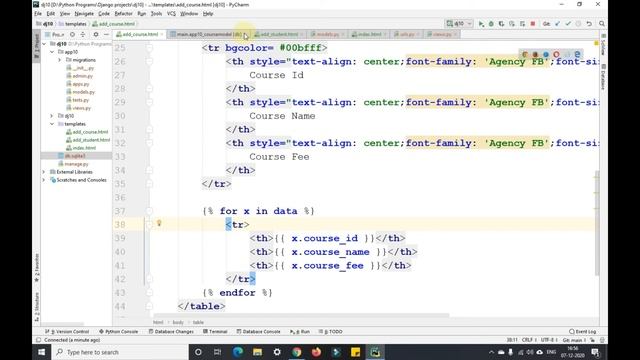Switch to the main.app10_coursemodel database tab

(208, 34)
